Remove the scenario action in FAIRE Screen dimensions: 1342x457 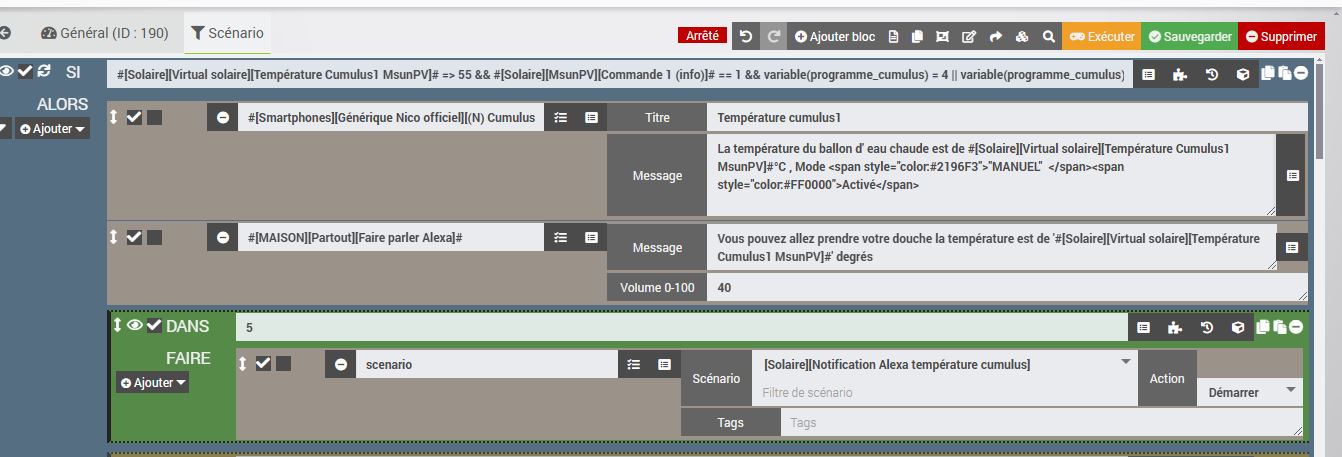click(341, 365)
